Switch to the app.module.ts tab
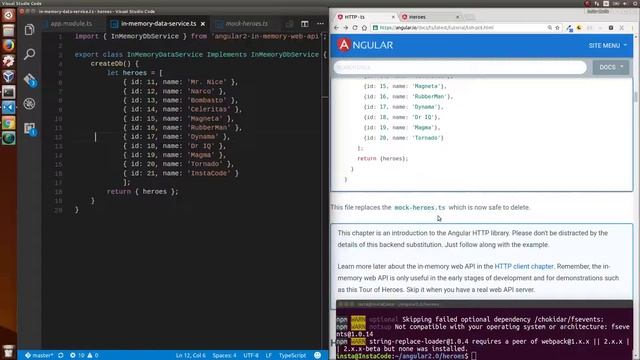 [x=71, y=24]
